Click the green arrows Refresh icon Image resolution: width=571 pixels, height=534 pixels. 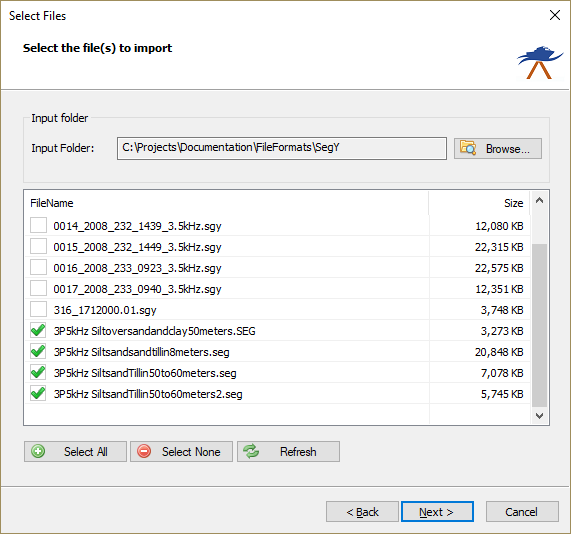coord(251,451)
